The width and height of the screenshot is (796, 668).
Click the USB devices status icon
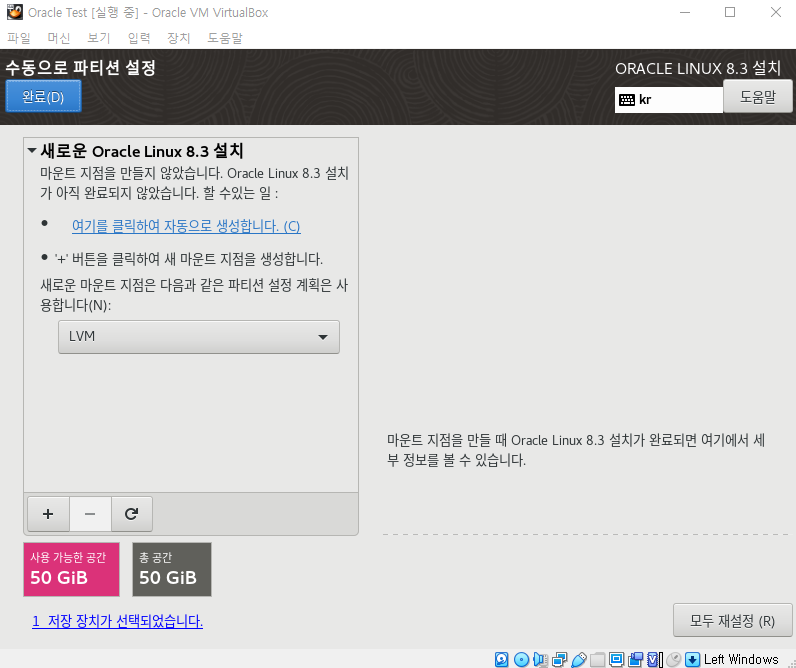click(579, 659)
